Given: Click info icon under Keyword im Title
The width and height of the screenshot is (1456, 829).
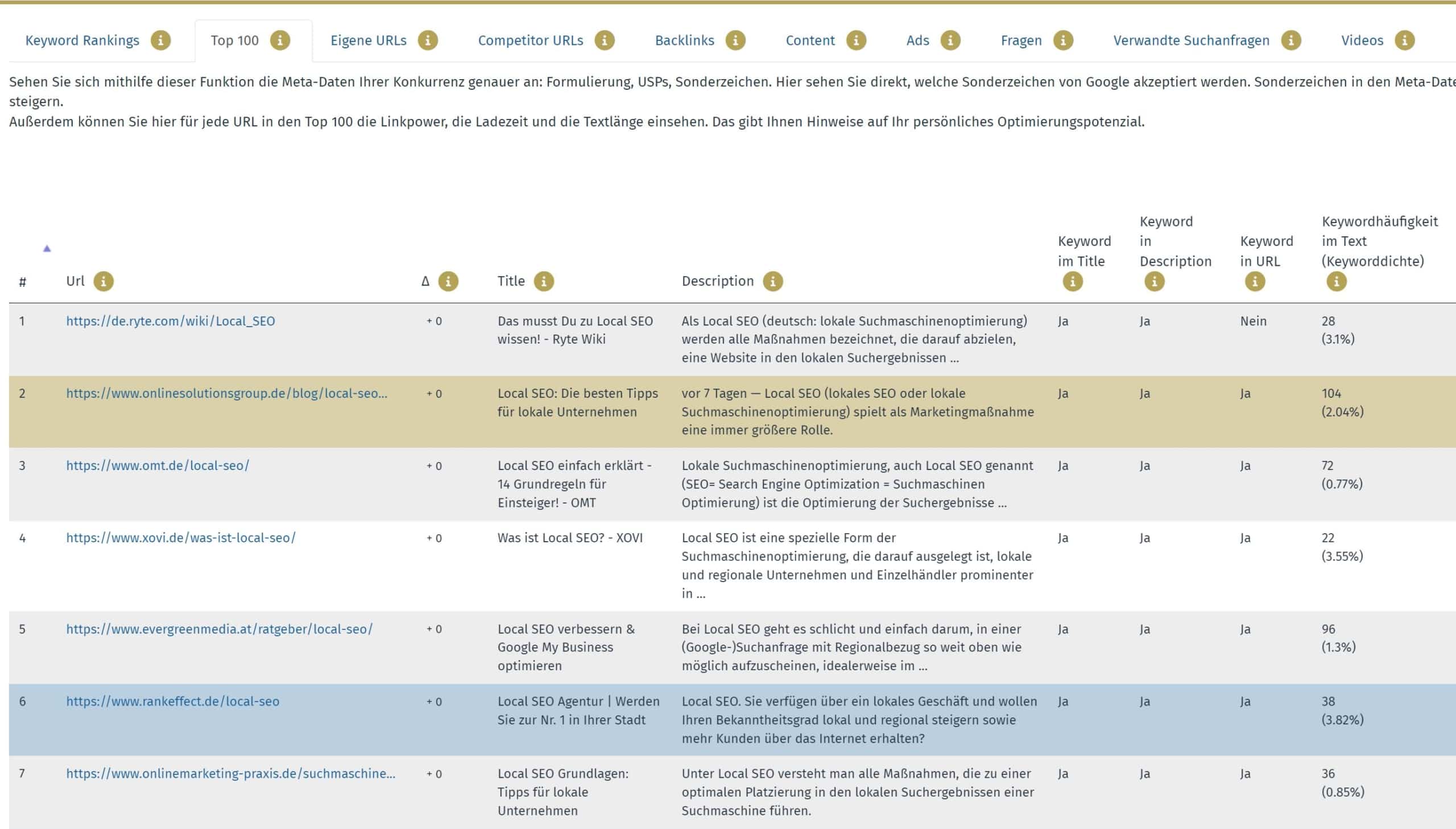Looking at the screenshot, I should click(x=1073, y=281).
